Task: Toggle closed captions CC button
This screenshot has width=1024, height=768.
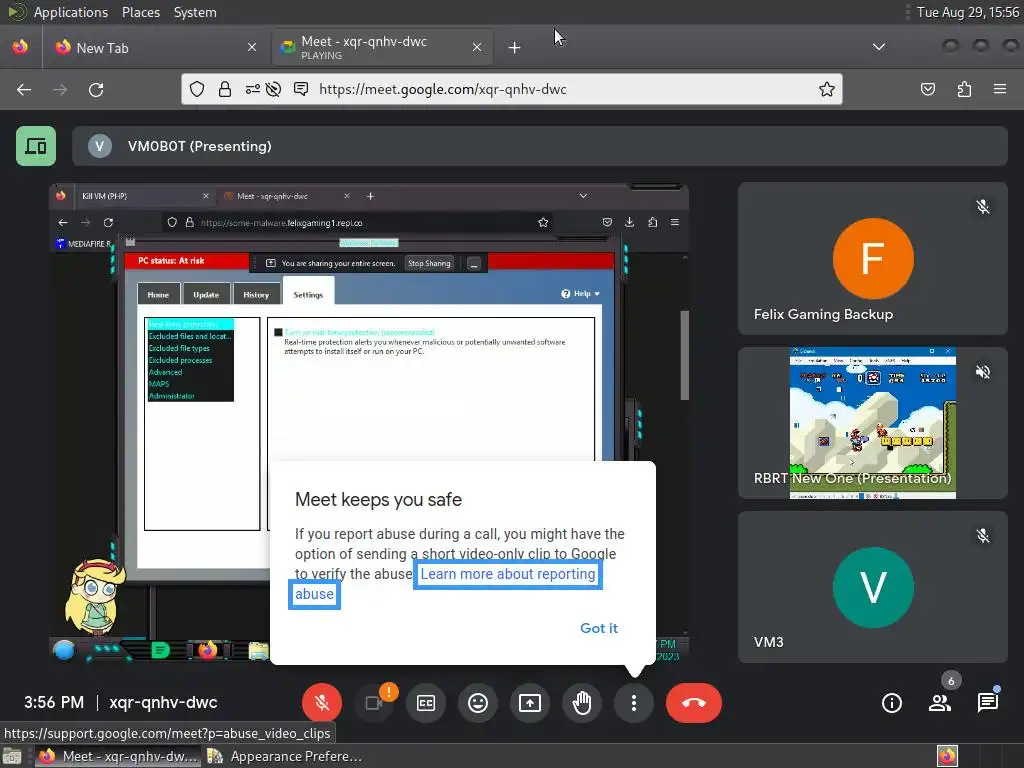Action: [x=426, y=703]
